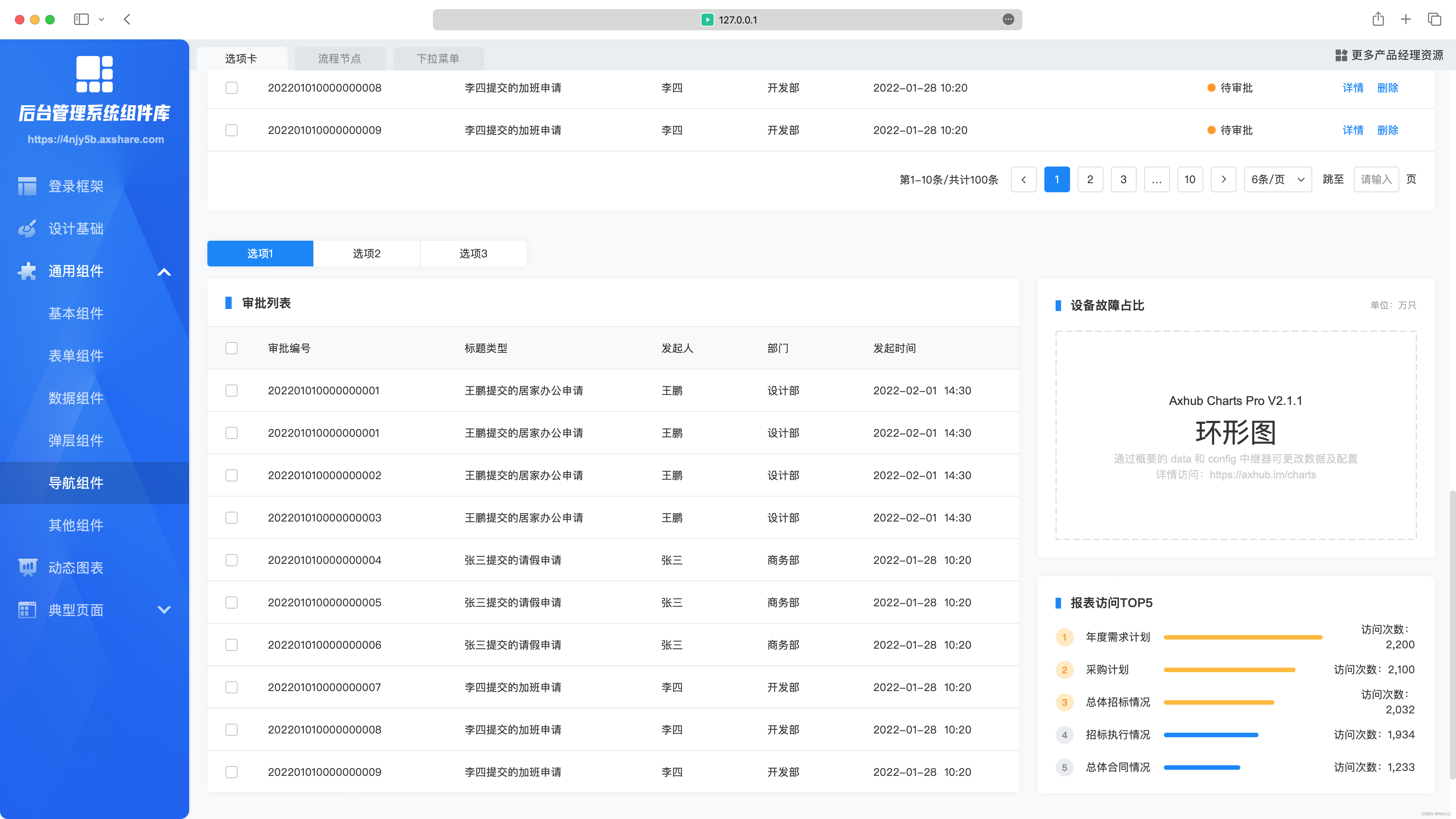1456x819 pixels.
Task: Check row 20220101000000002 in 审批列表
Action: pyautogui.click(x=231, y=475)
